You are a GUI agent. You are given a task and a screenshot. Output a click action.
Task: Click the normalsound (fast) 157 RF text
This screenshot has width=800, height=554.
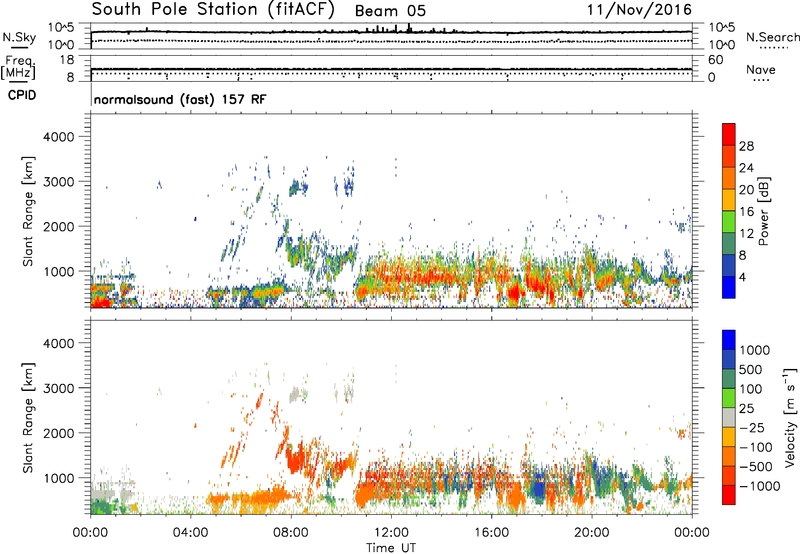pyautogui.click(x=180, y=99)
